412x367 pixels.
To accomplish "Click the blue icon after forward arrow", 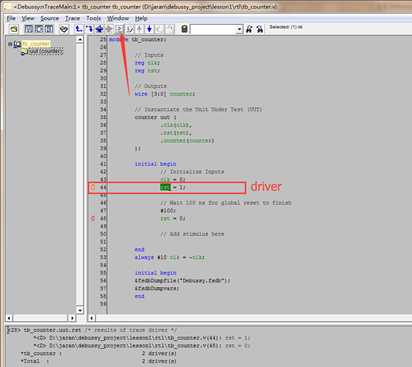I will 99,29.
